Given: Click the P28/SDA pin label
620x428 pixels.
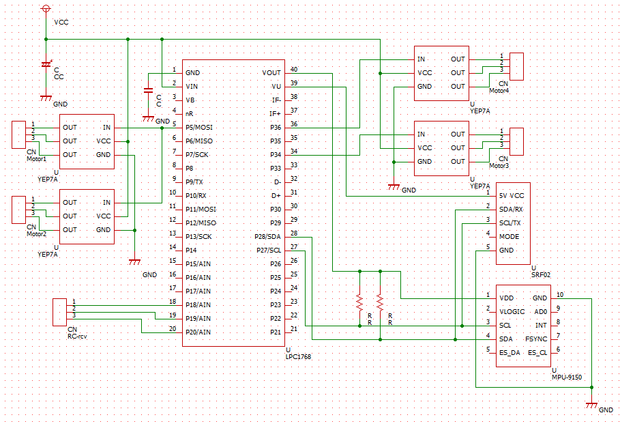Looking at the screenshot, I should coord(267,235).
